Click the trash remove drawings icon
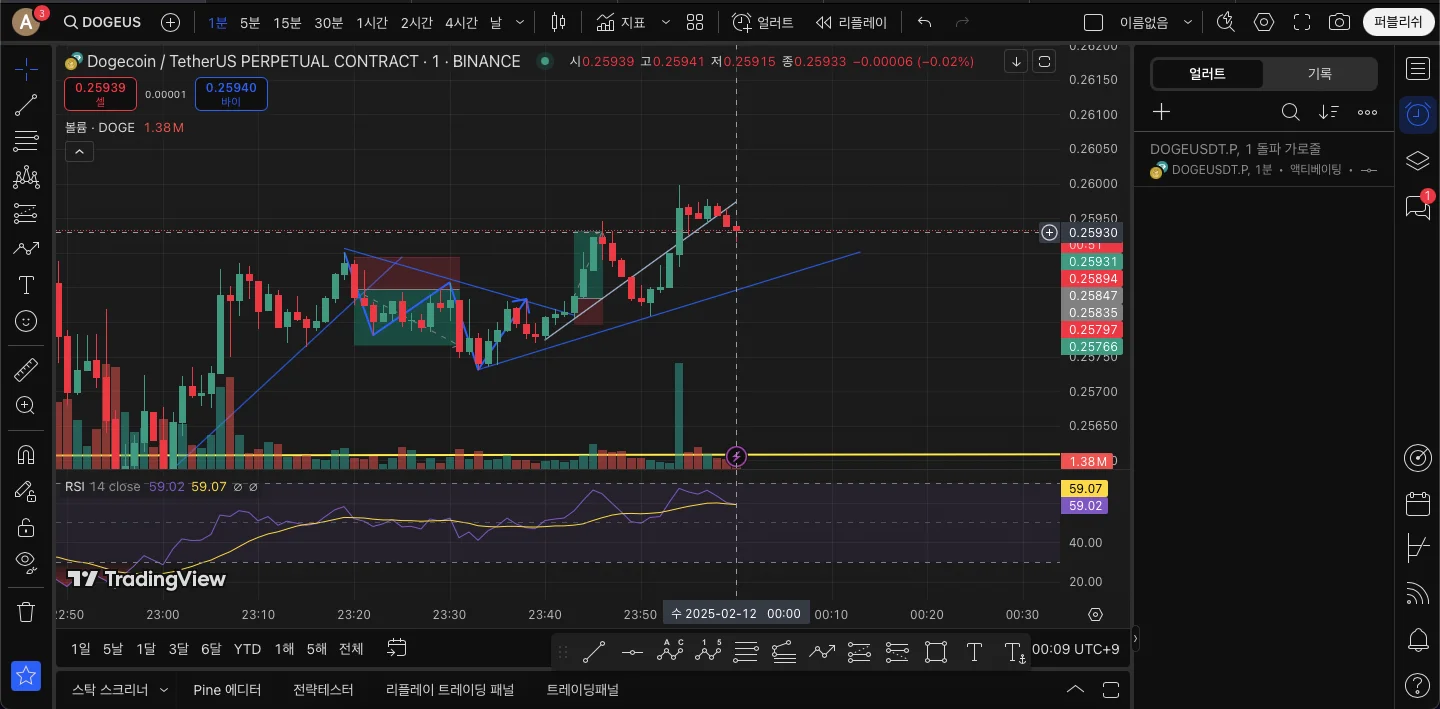Screen dimensions: 1440x709 point(26,611)
